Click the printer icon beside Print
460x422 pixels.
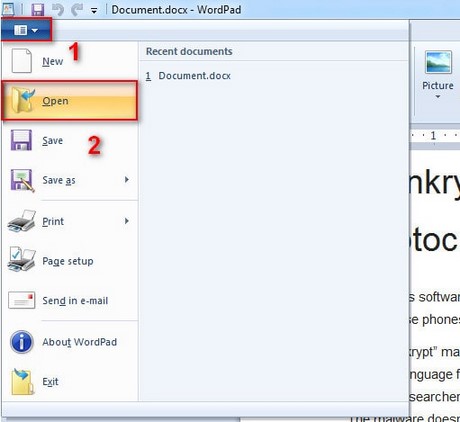coord(22,221)
